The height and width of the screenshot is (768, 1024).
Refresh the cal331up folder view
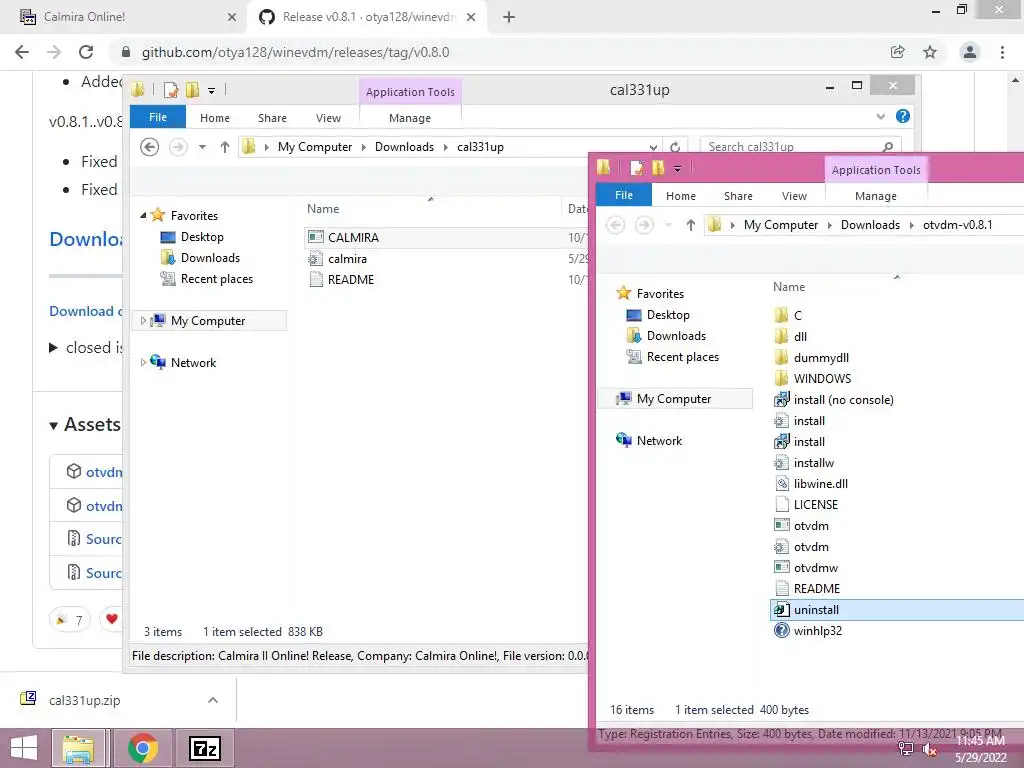(675, 147)
